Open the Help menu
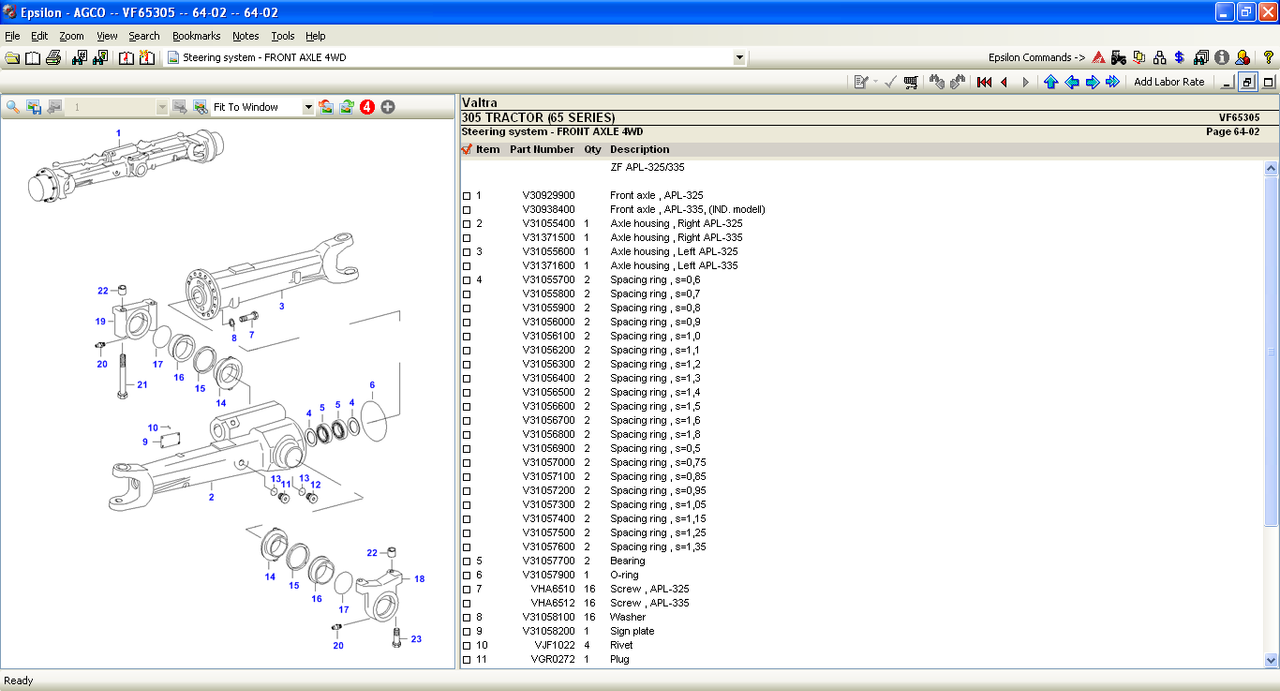The width and height of the screenshot is (1280, 691). tap(315, 36)
